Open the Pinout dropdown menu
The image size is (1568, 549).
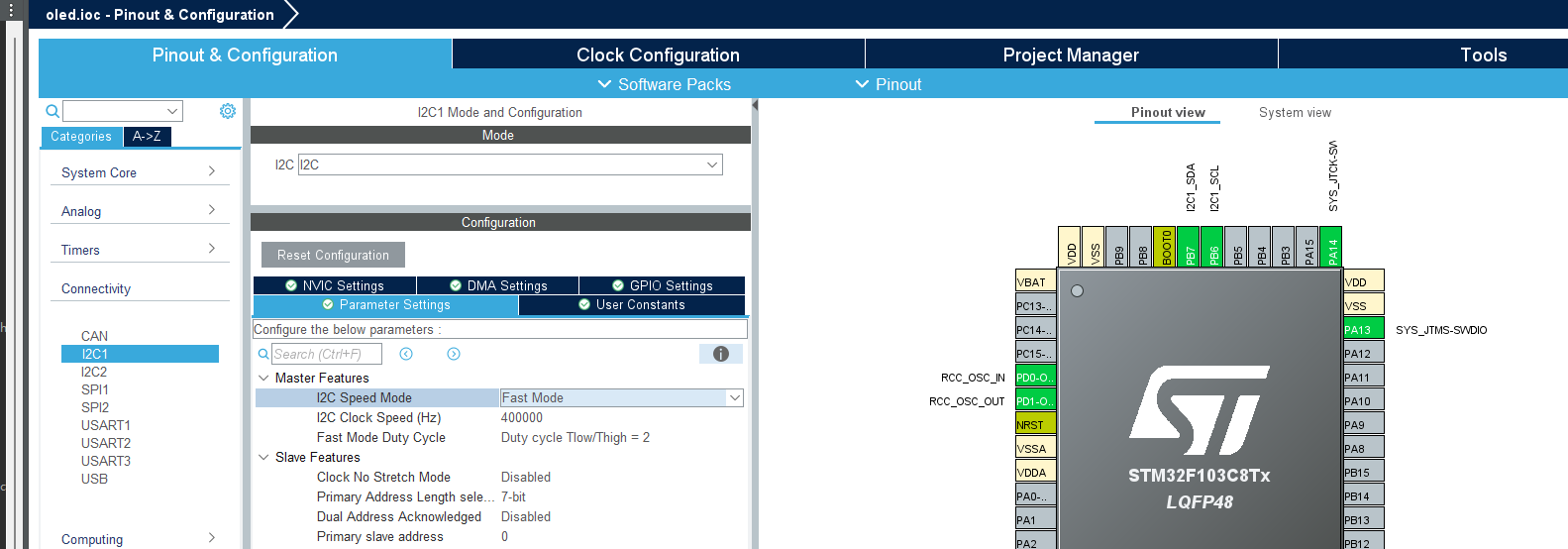[889, 84]
